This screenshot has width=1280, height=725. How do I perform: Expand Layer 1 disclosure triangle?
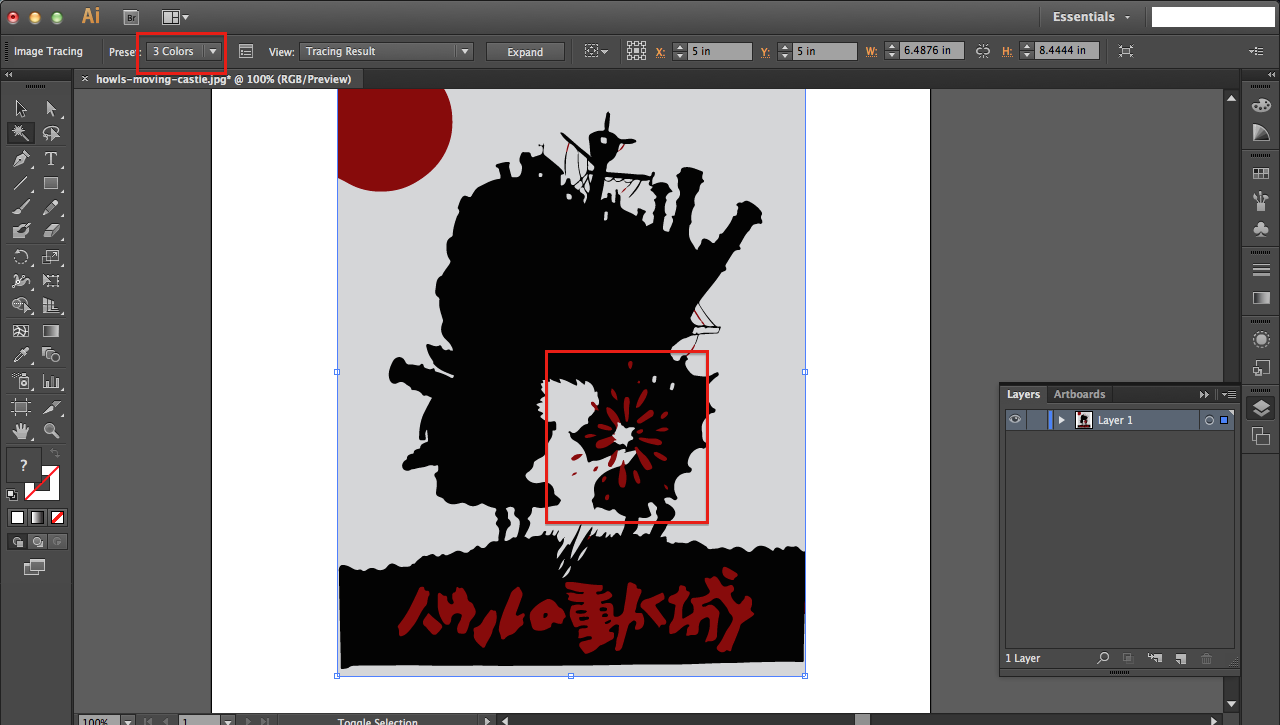1061,420
